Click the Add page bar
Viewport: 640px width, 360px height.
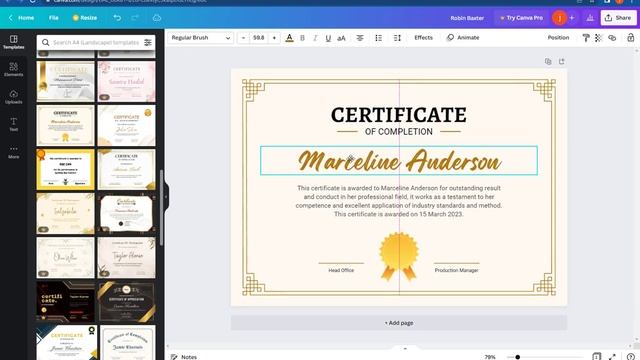click(399, 323)
